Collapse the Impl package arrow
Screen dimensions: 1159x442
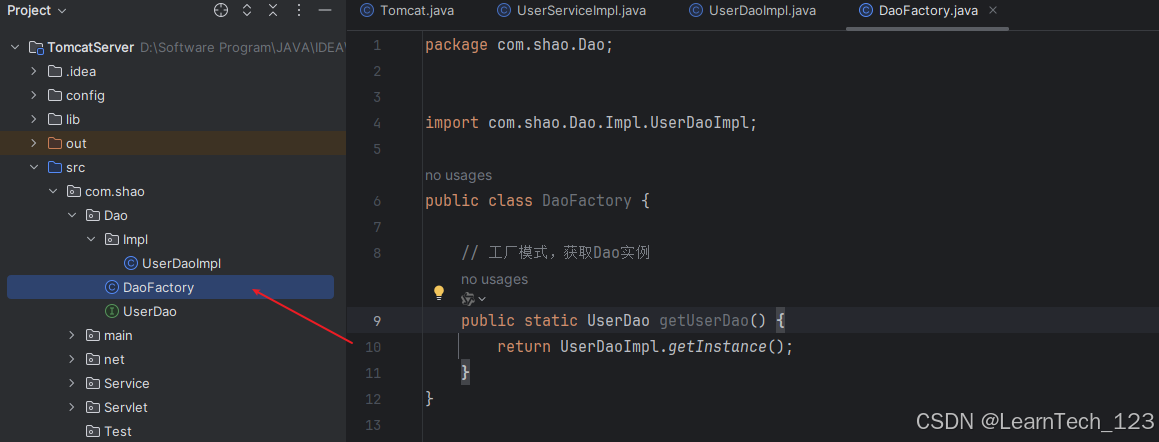(91, 239)
